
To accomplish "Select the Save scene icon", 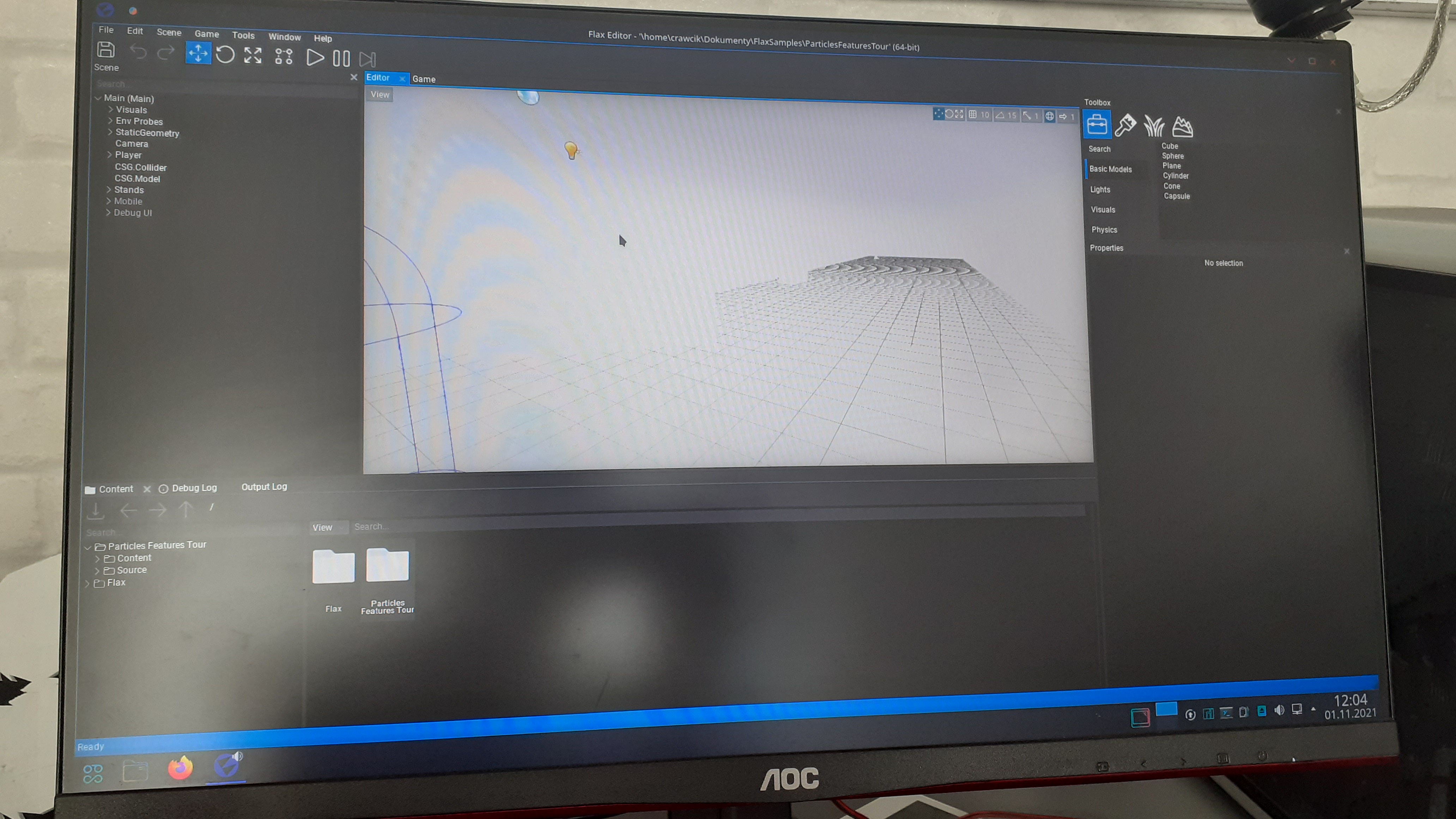I will 106,51.
